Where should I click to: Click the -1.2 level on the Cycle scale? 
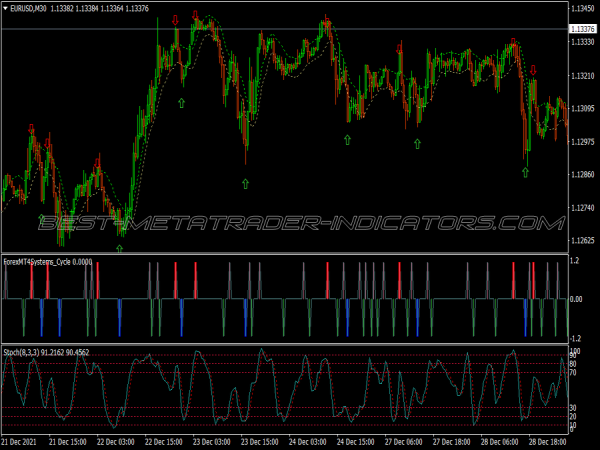(575, 339)
